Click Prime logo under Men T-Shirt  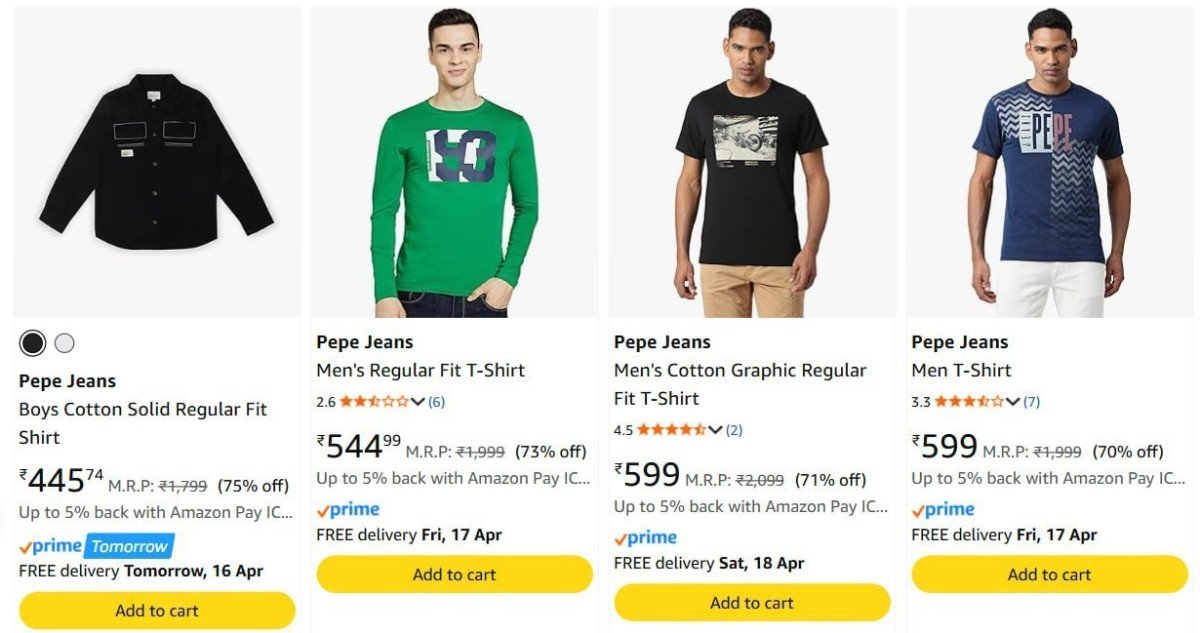(943, 510)
